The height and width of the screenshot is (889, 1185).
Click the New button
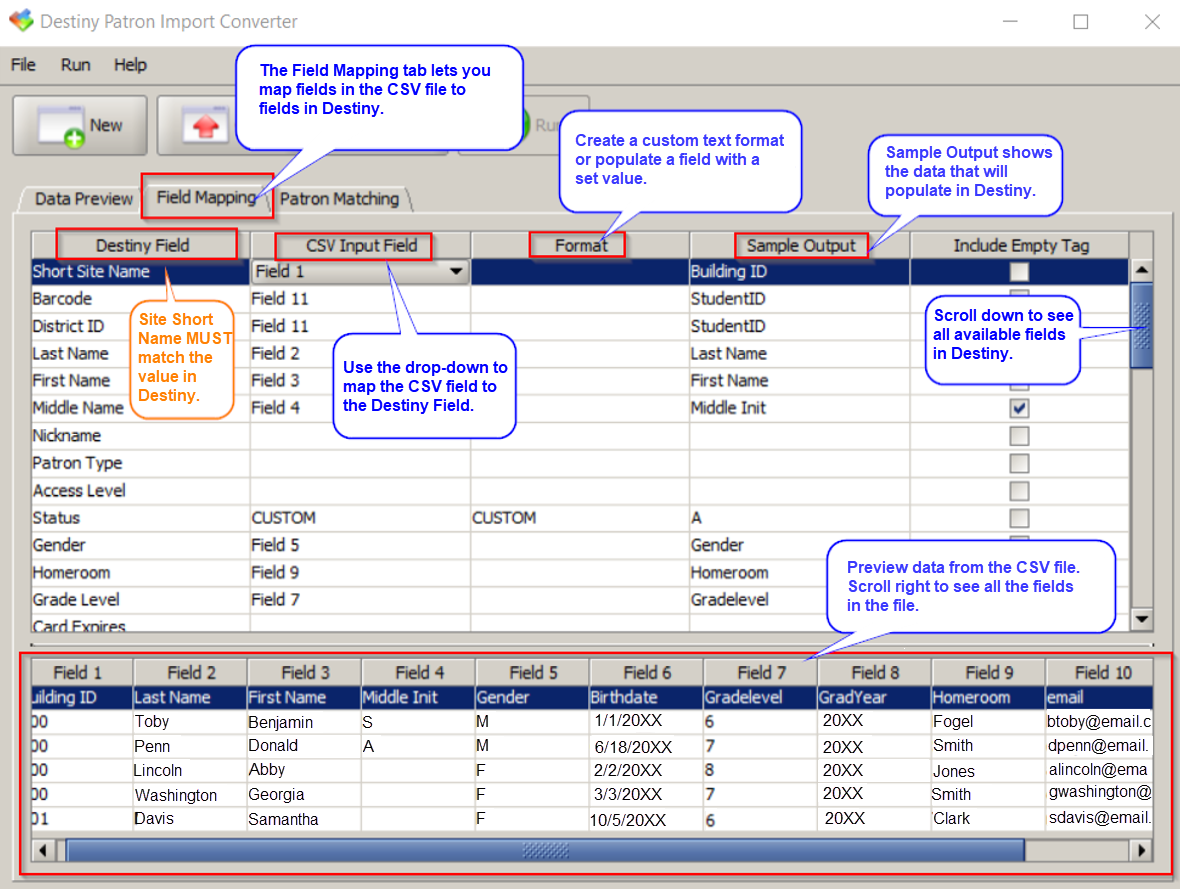pyautogui.click(x=79, y=124)
